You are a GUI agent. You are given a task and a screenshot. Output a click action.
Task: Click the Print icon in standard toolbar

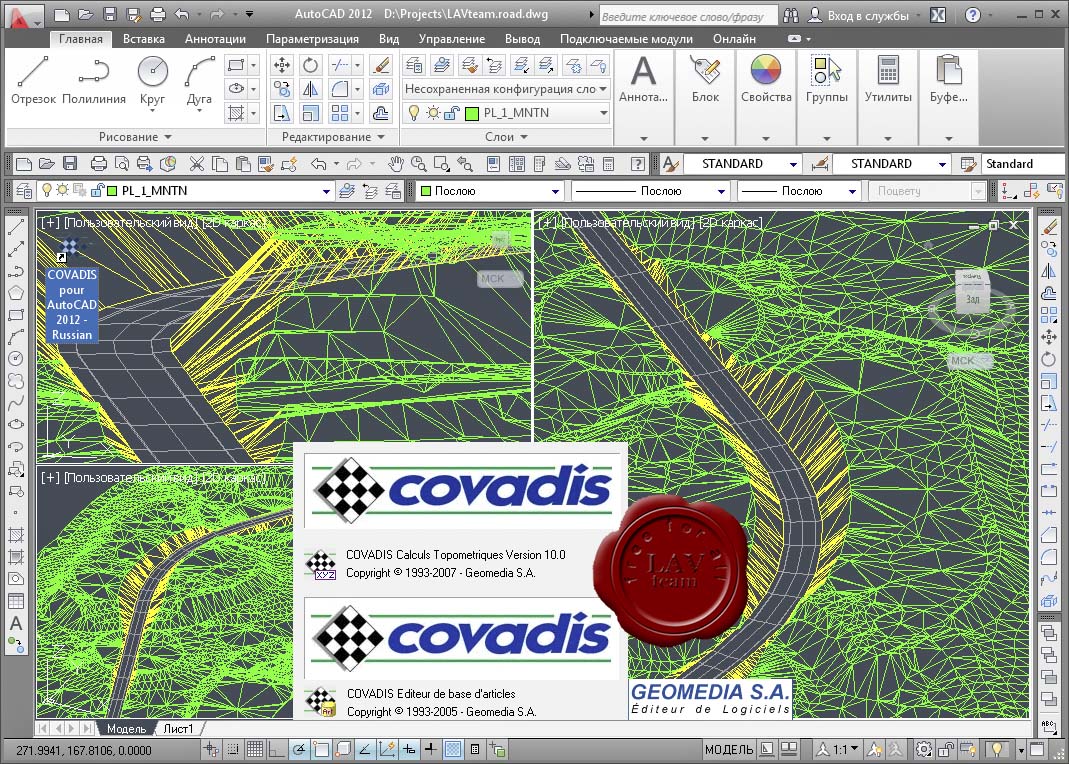click(99, 164)
